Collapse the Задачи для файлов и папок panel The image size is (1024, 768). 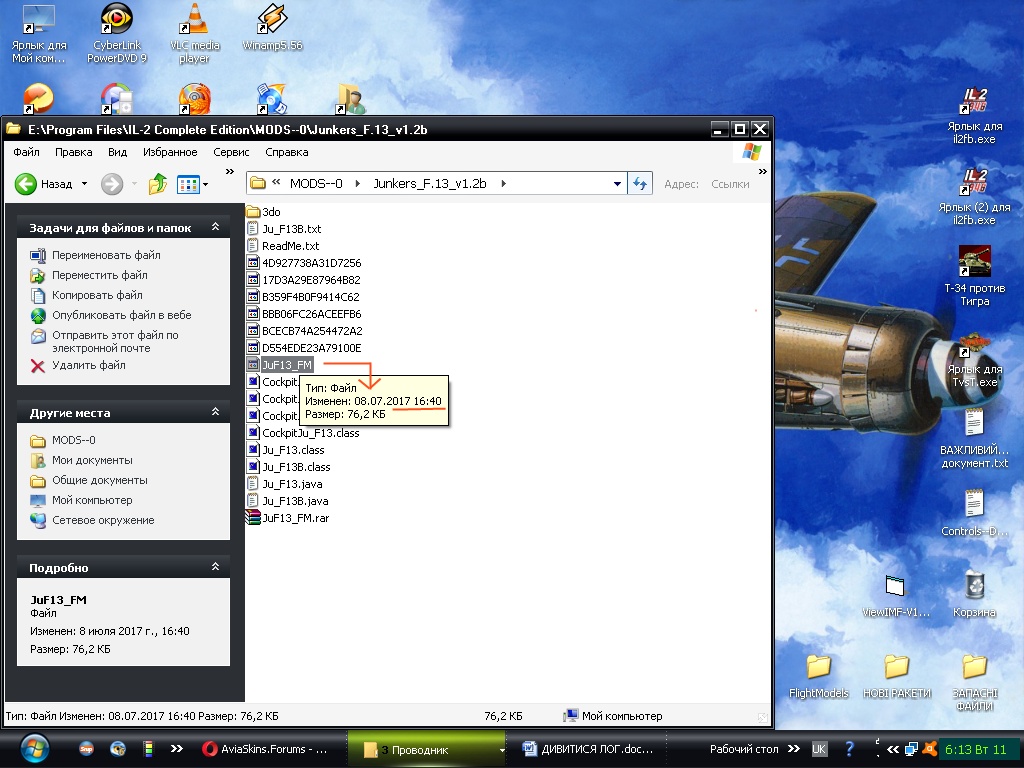tap(216, 227)
